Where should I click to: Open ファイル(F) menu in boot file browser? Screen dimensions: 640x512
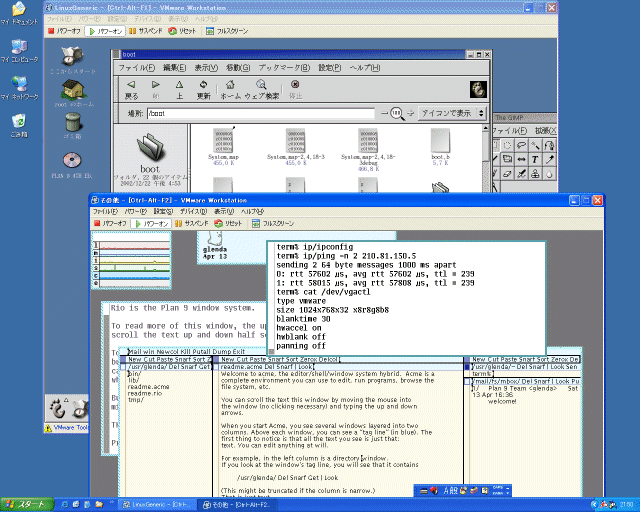tap(136, 68)
